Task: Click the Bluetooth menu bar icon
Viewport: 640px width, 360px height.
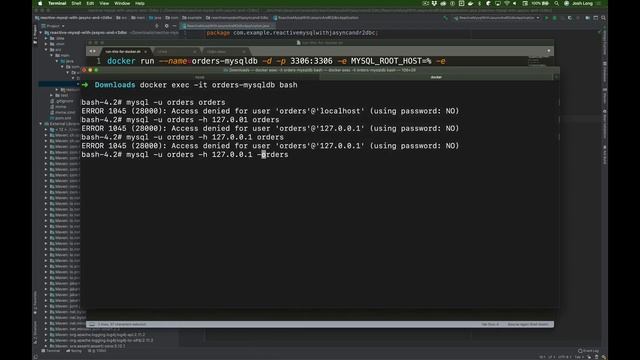Action: (x=479, y=3)
